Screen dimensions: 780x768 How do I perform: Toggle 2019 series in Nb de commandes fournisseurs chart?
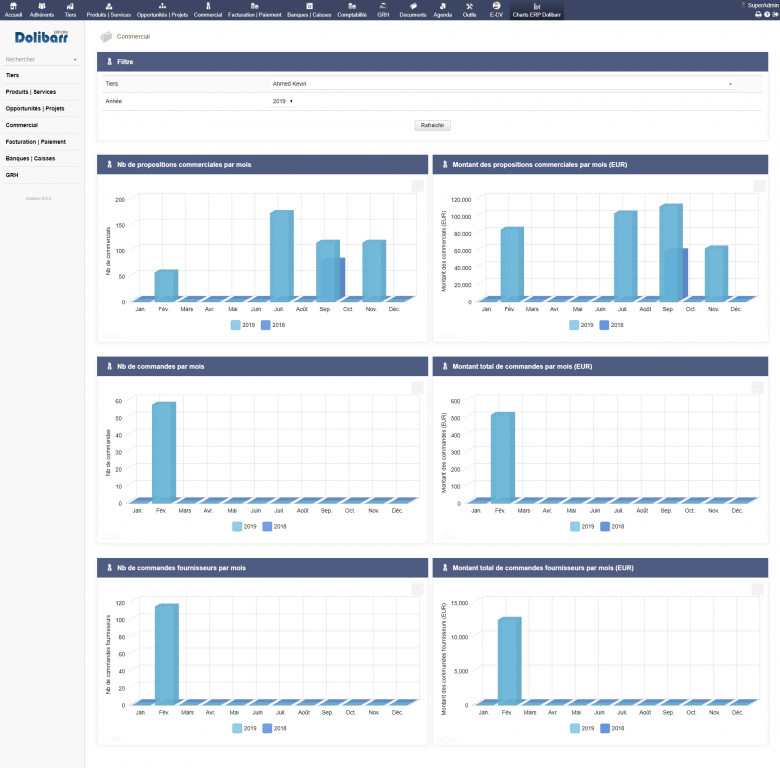pyautogui.click(x=244, y=728)
